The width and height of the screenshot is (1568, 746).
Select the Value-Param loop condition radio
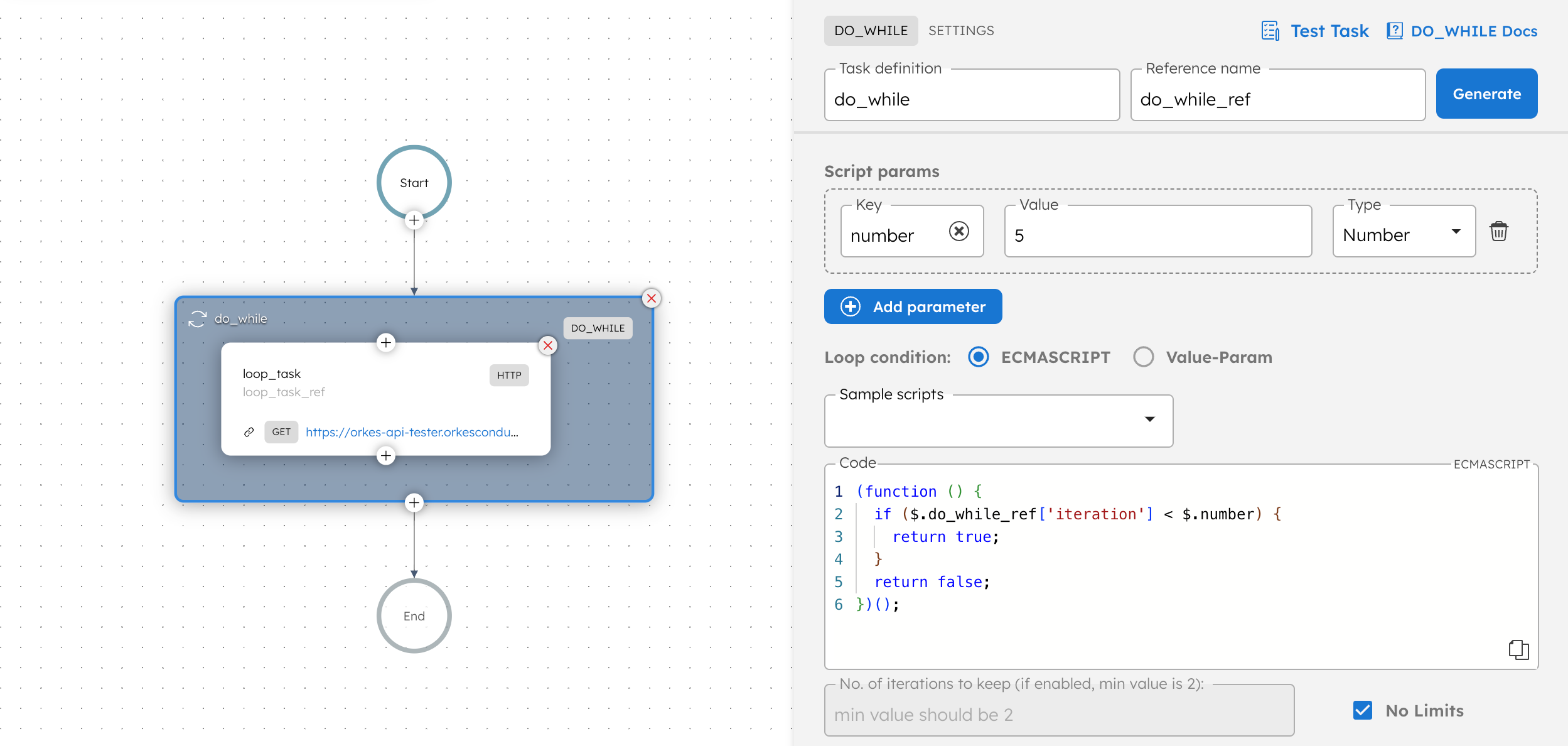1143,357
